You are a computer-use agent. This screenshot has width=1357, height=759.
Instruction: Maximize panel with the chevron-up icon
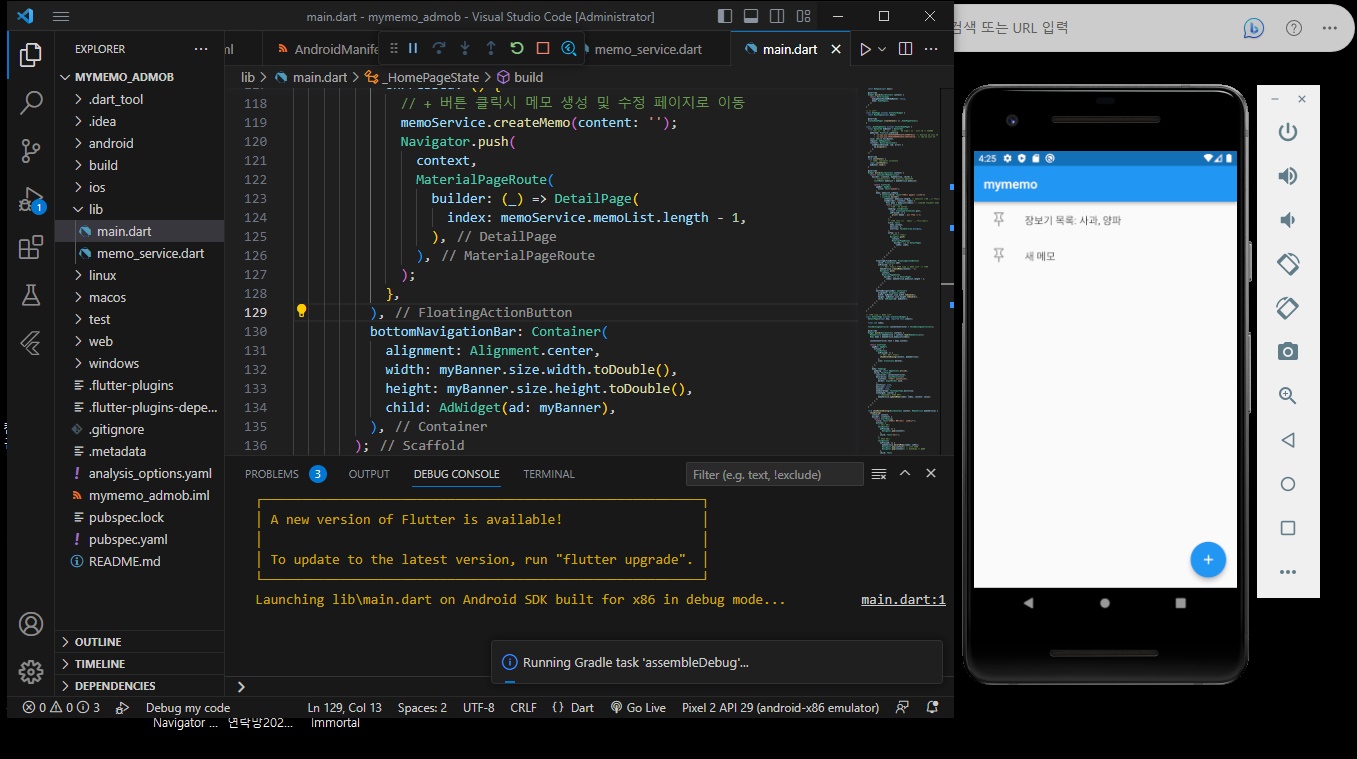coord(905,473)
